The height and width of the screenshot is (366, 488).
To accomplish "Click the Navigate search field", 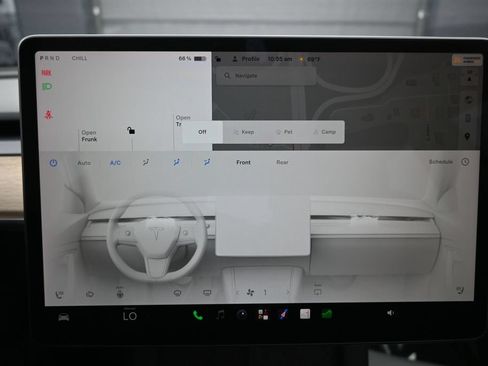I will pyautogui.click(x=265, y=76).
